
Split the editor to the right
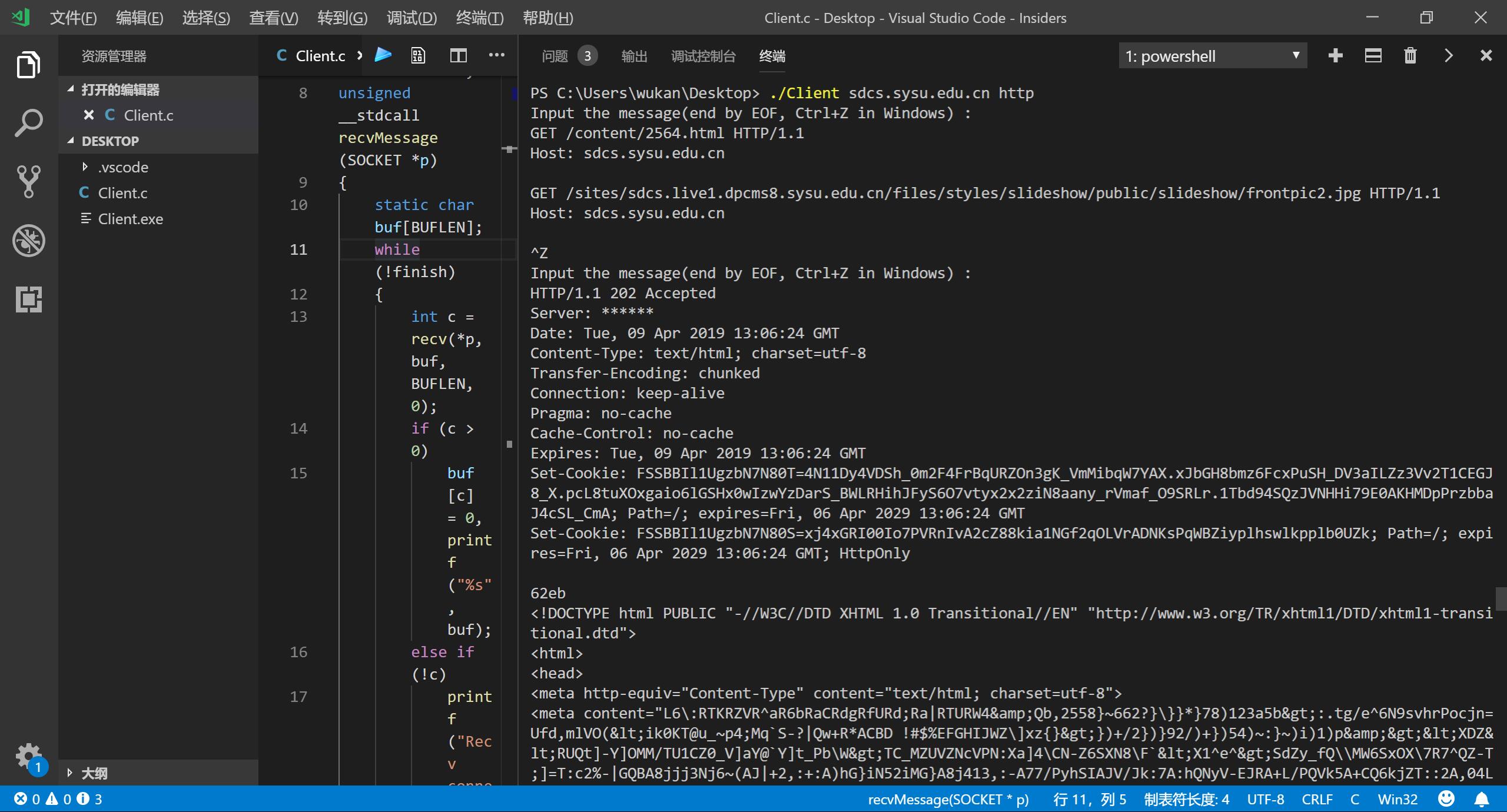click(458, 56)
